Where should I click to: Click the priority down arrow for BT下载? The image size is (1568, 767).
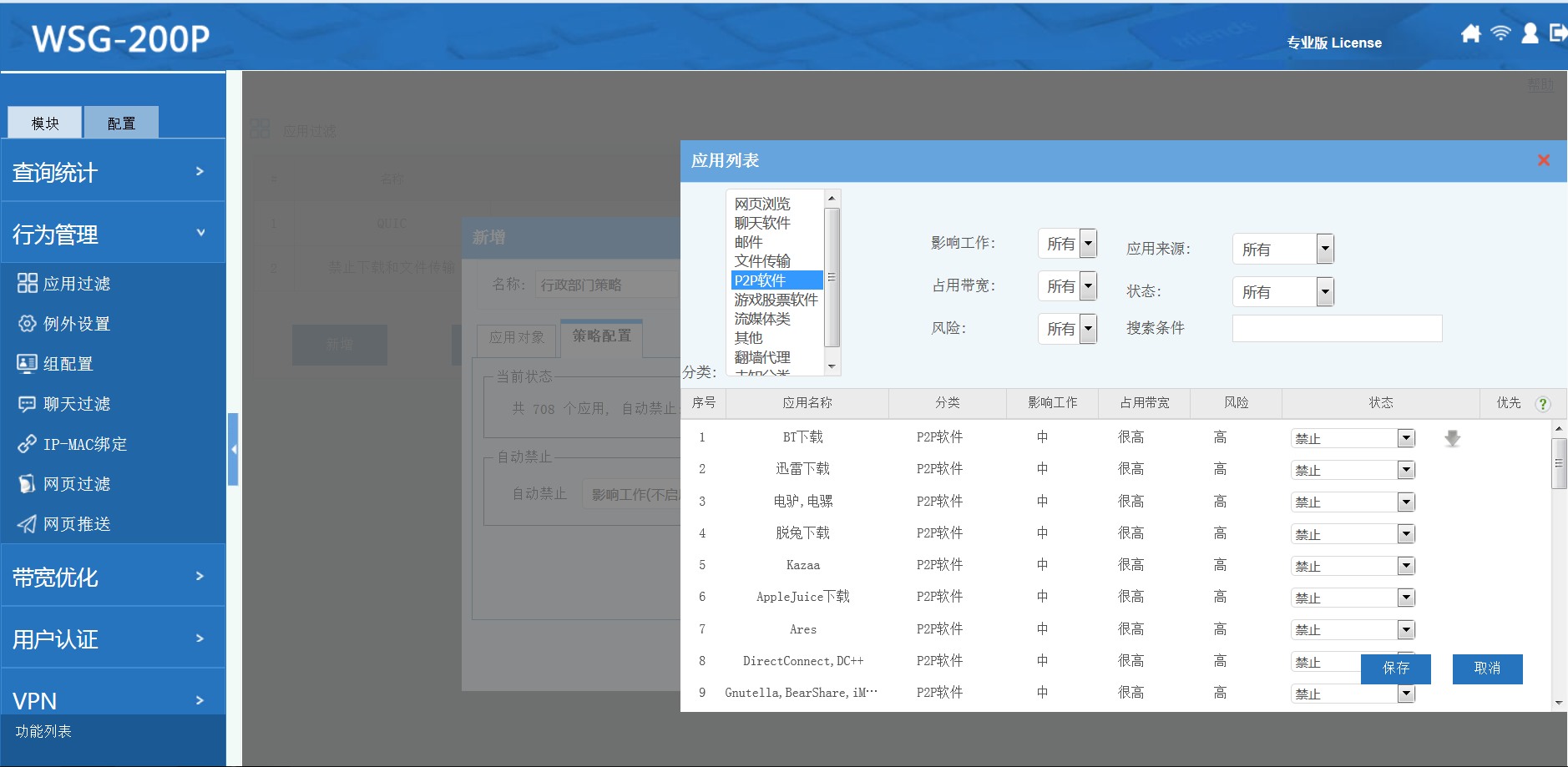pos(1453,438)
